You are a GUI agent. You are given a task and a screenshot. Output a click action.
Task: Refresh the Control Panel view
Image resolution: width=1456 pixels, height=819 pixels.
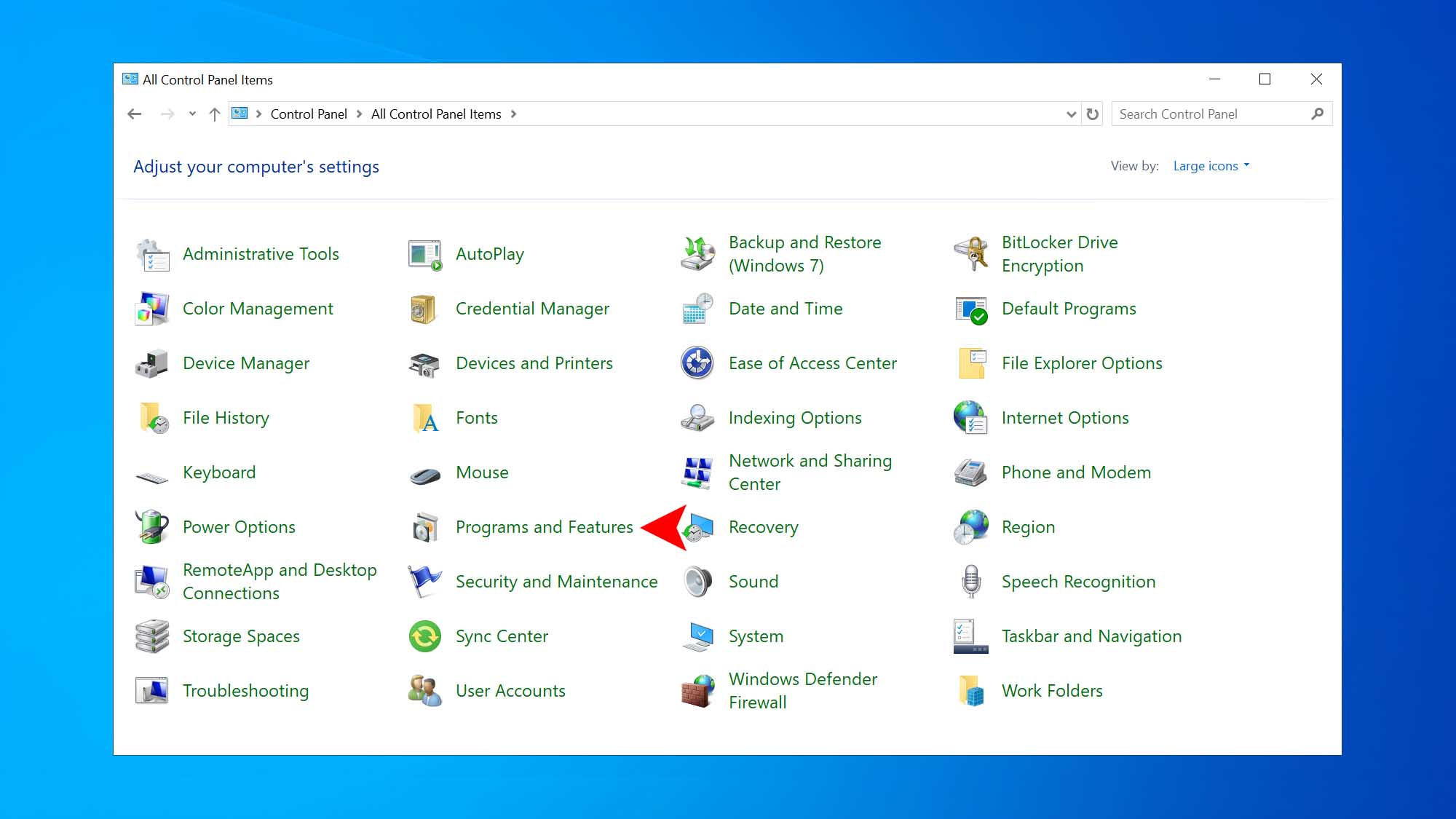click(1093, 114)
